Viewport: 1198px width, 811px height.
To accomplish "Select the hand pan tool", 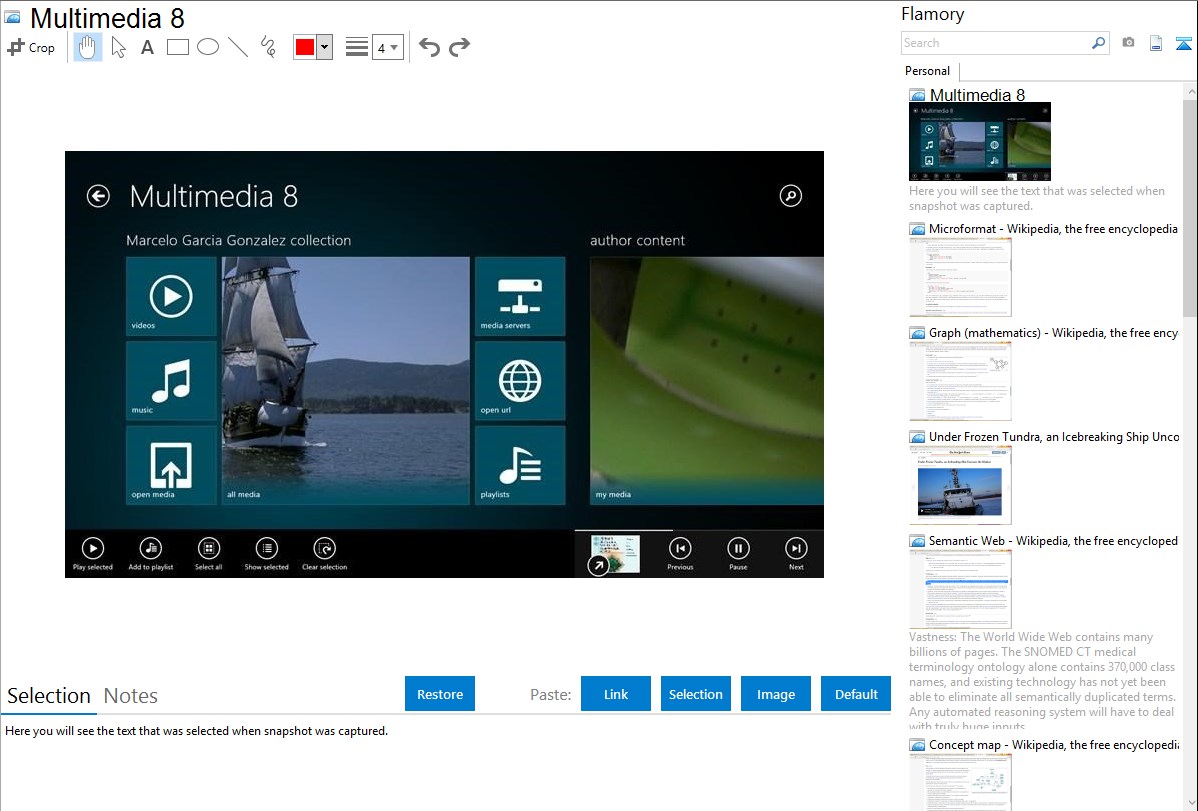I will click(87, 47).
